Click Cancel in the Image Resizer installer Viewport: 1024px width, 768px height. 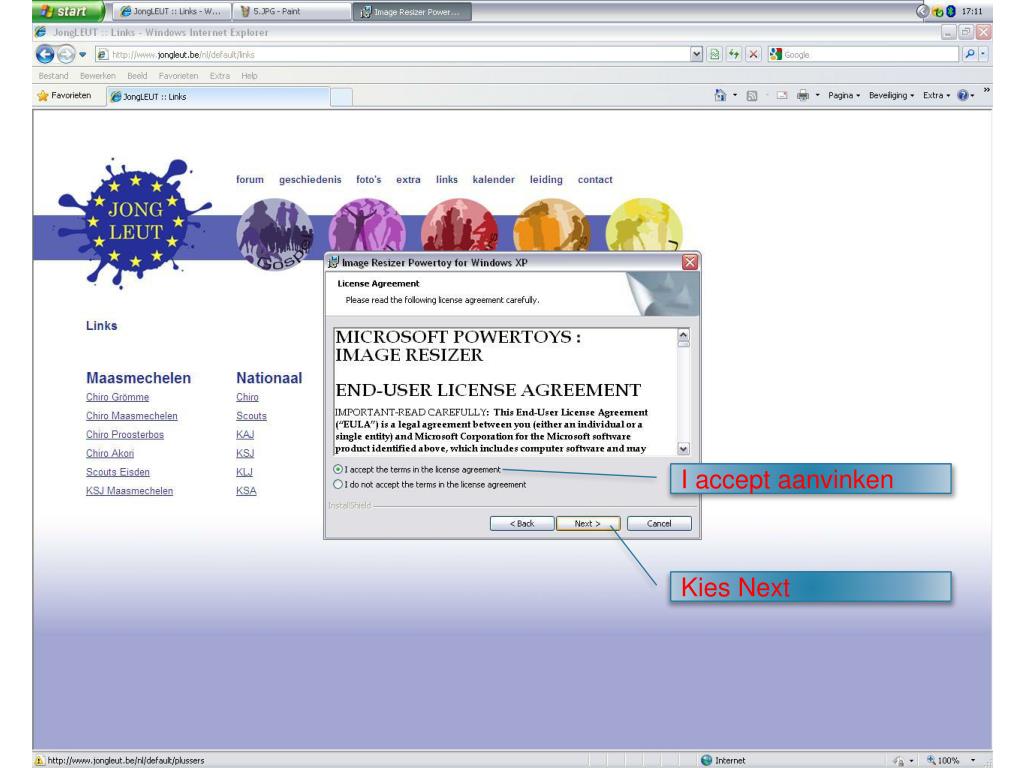pos(659,524)
